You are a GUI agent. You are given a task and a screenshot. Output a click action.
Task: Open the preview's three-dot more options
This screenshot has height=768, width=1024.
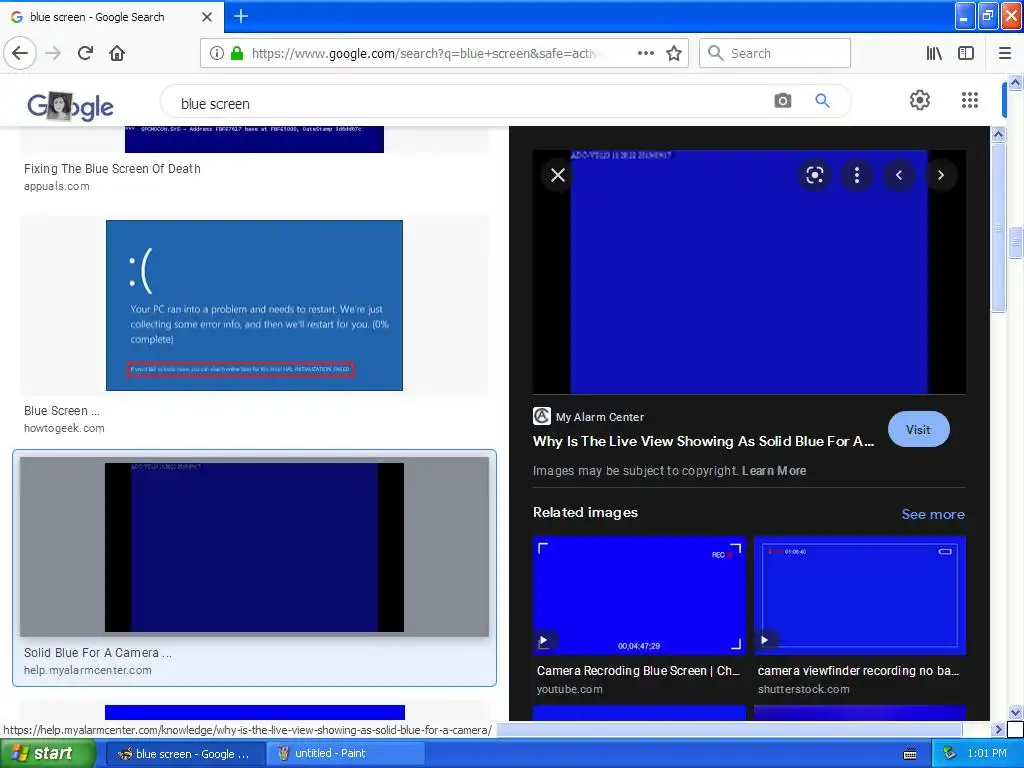(857, 175)
